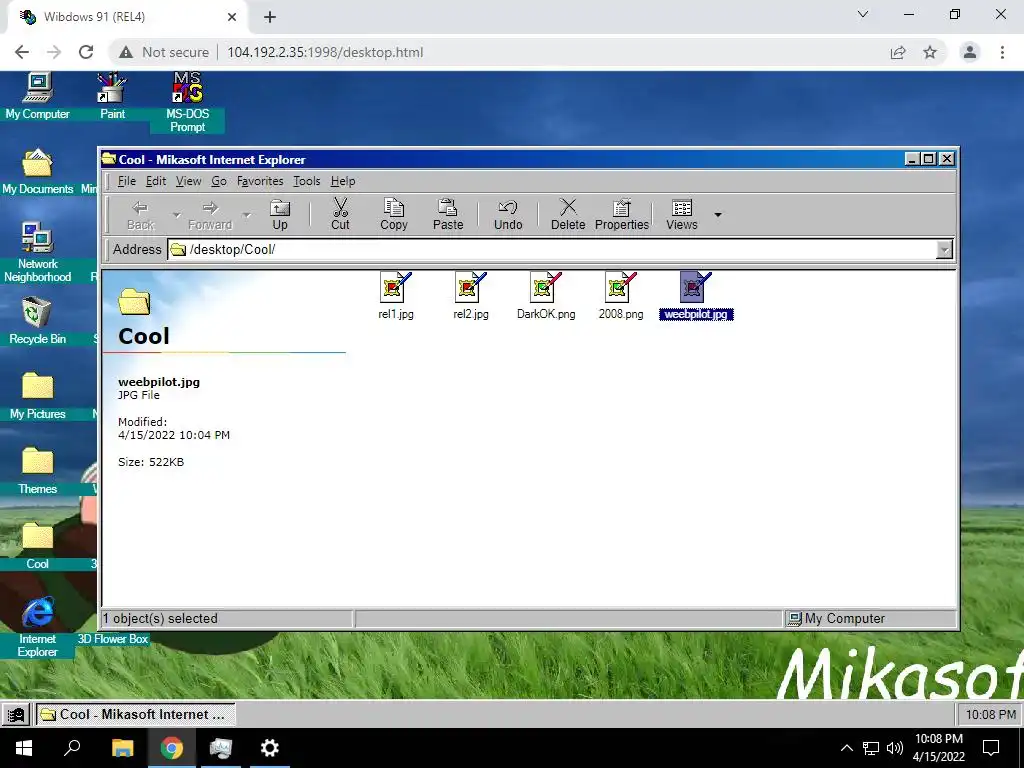
Task: Select the rel2.jpg file icon
Action: (x=471, y=296)
